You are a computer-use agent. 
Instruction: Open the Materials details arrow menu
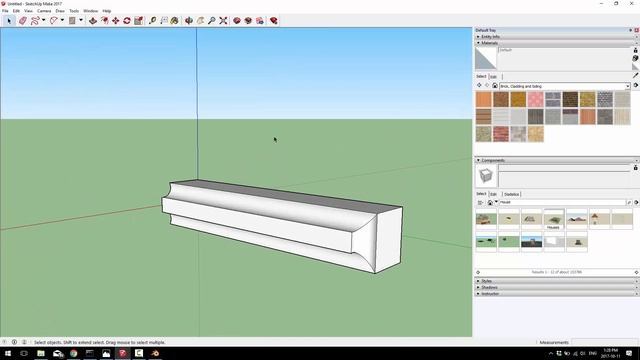[636, 86]
